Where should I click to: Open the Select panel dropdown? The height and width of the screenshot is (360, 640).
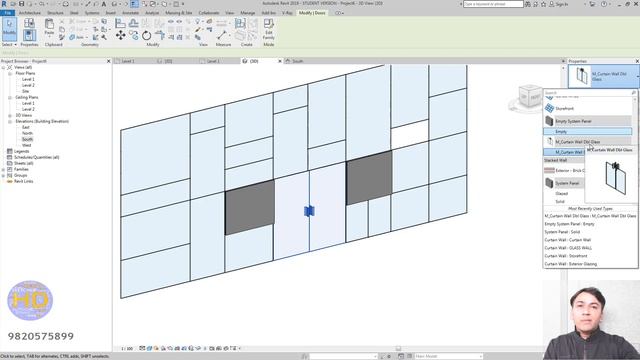9,44
